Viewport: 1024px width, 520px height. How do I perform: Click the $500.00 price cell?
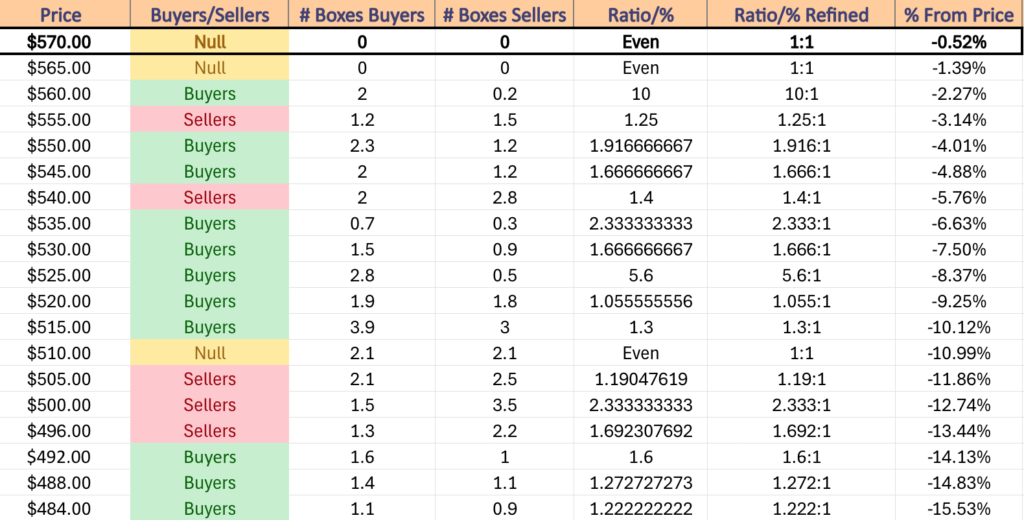tap(65, 405)
